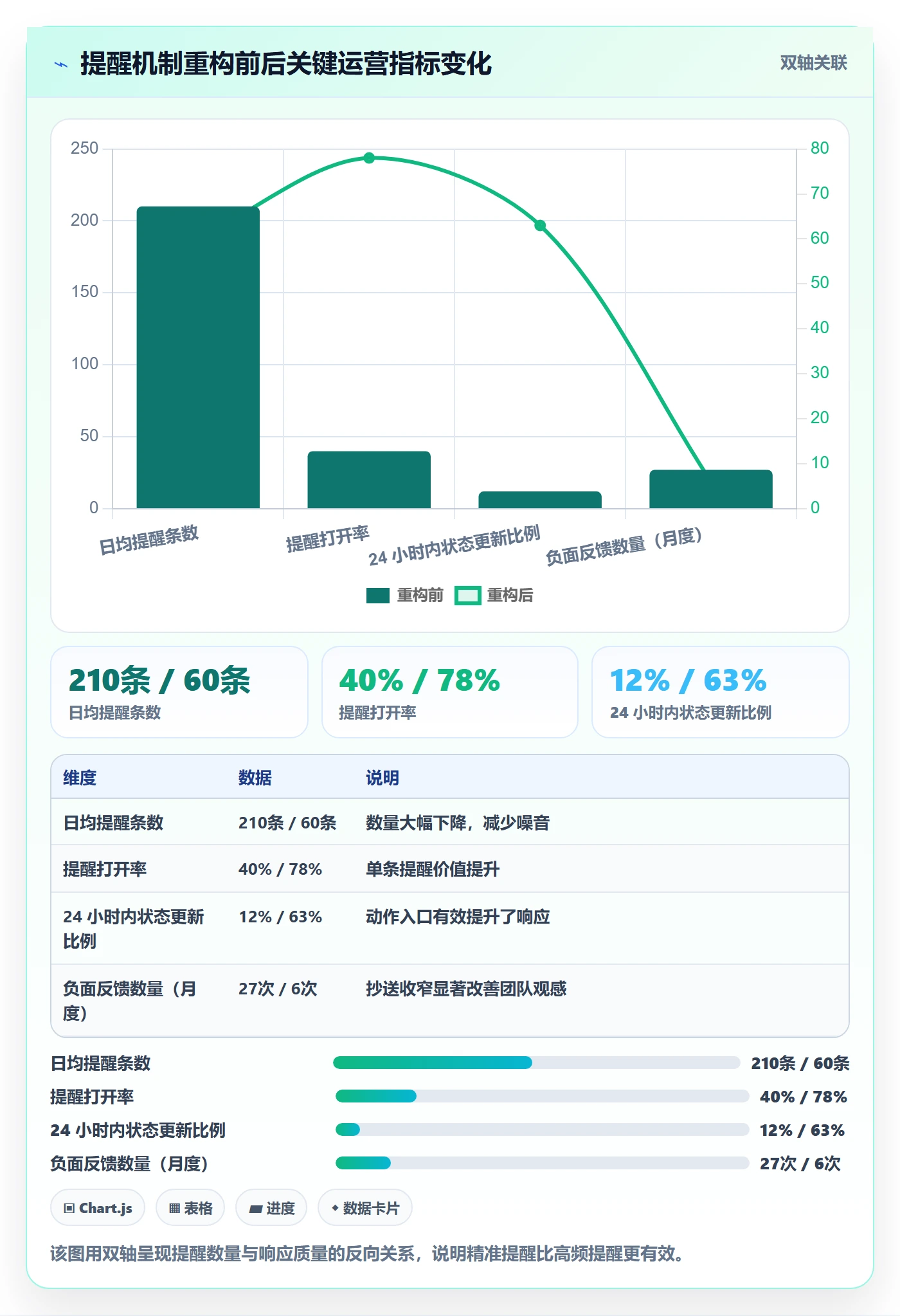Toggle the 重构前 legend color swatch
Viewport: 900px width, 1316px height.
click(378, 596)
